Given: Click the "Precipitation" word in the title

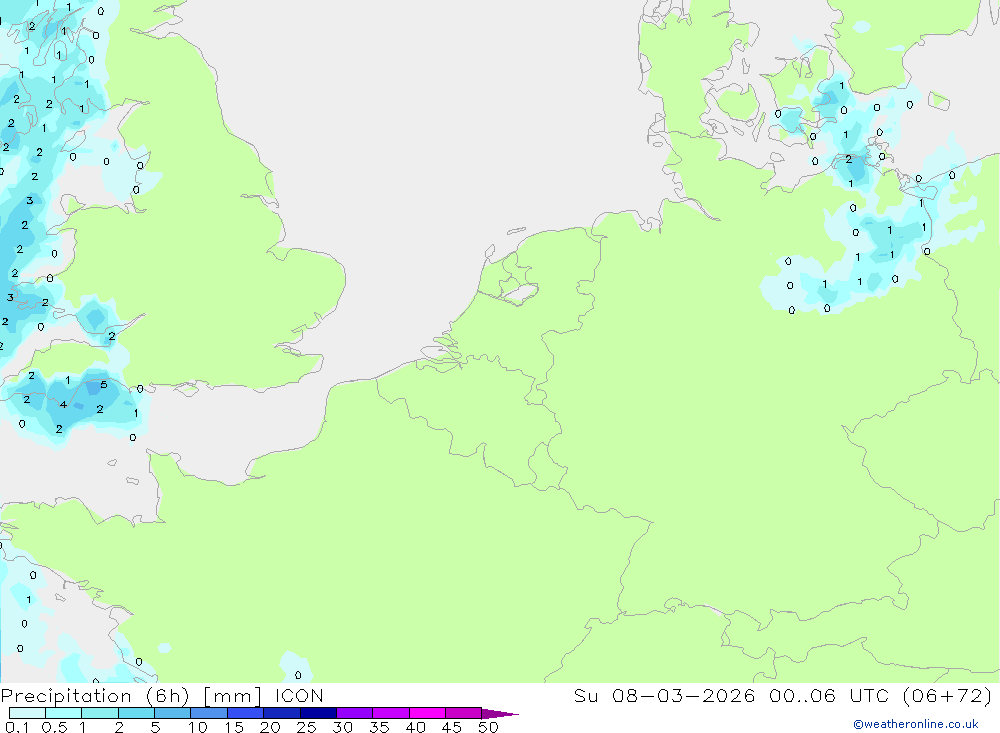Looking at the screenshot, I should tap(66, 696).
